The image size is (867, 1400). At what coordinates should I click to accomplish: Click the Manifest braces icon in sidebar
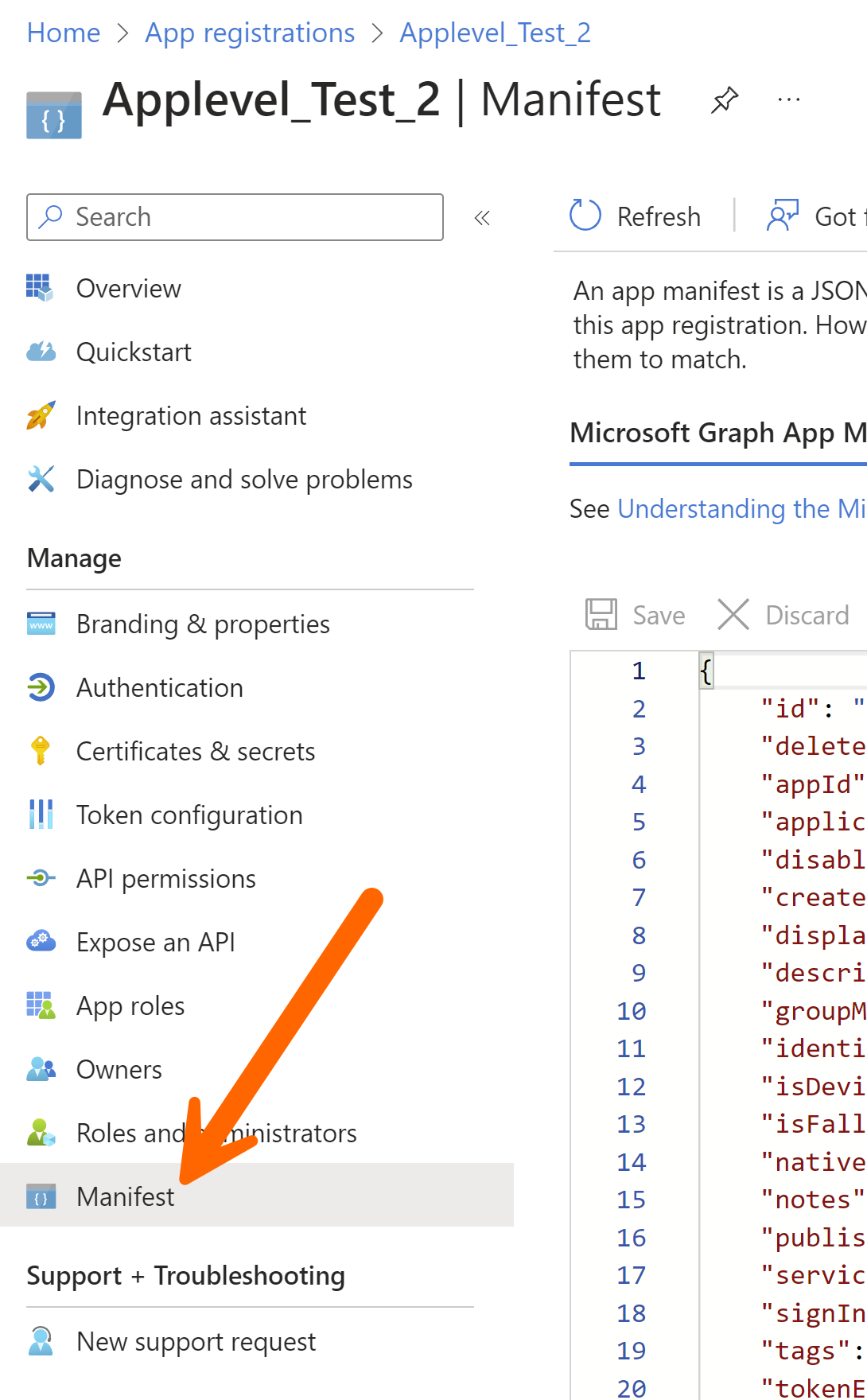coord(41,1196)
